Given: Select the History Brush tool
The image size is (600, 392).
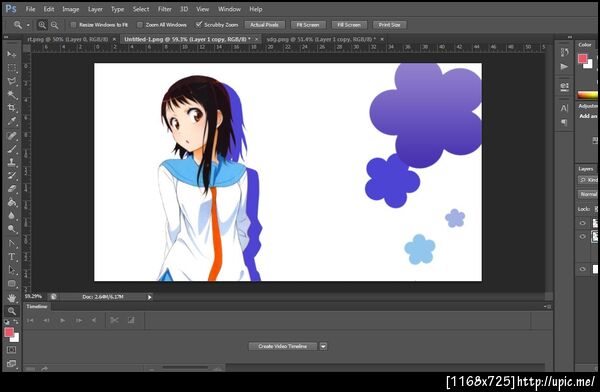Looking at the screenshot, I should tap(11, 176).
